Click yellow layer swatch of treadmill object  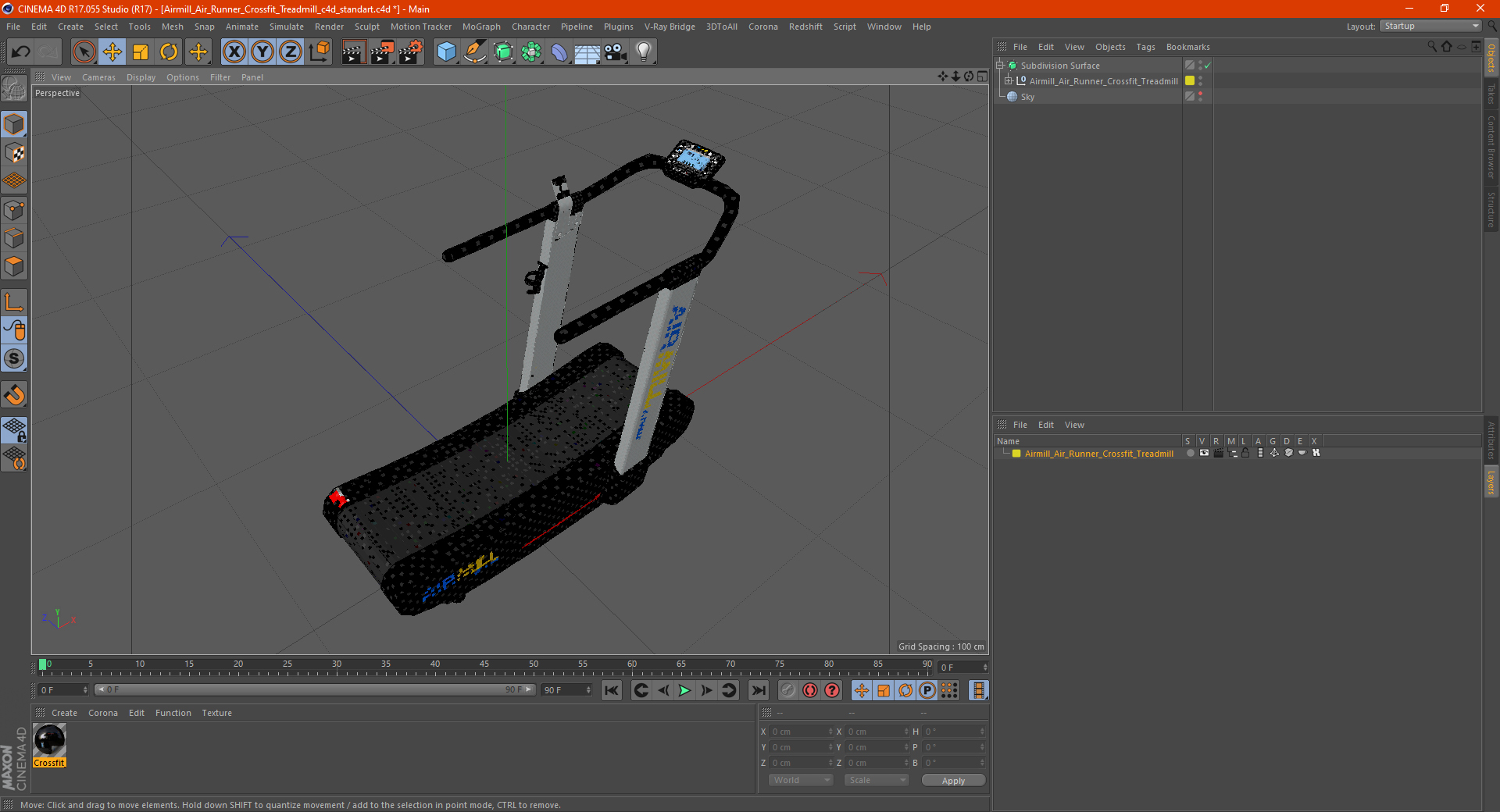tap(1190, 80)
